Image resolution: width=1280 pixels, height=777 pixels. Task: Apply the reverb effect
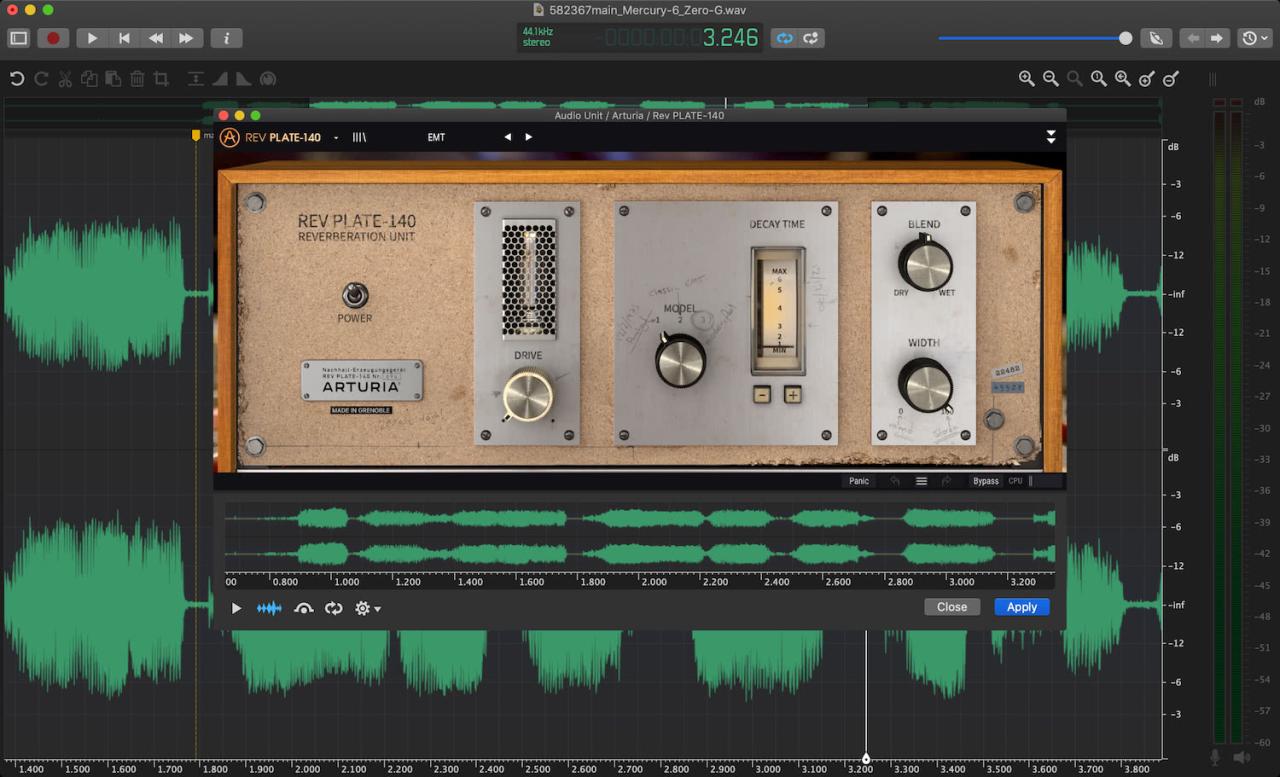[1022, 607]
